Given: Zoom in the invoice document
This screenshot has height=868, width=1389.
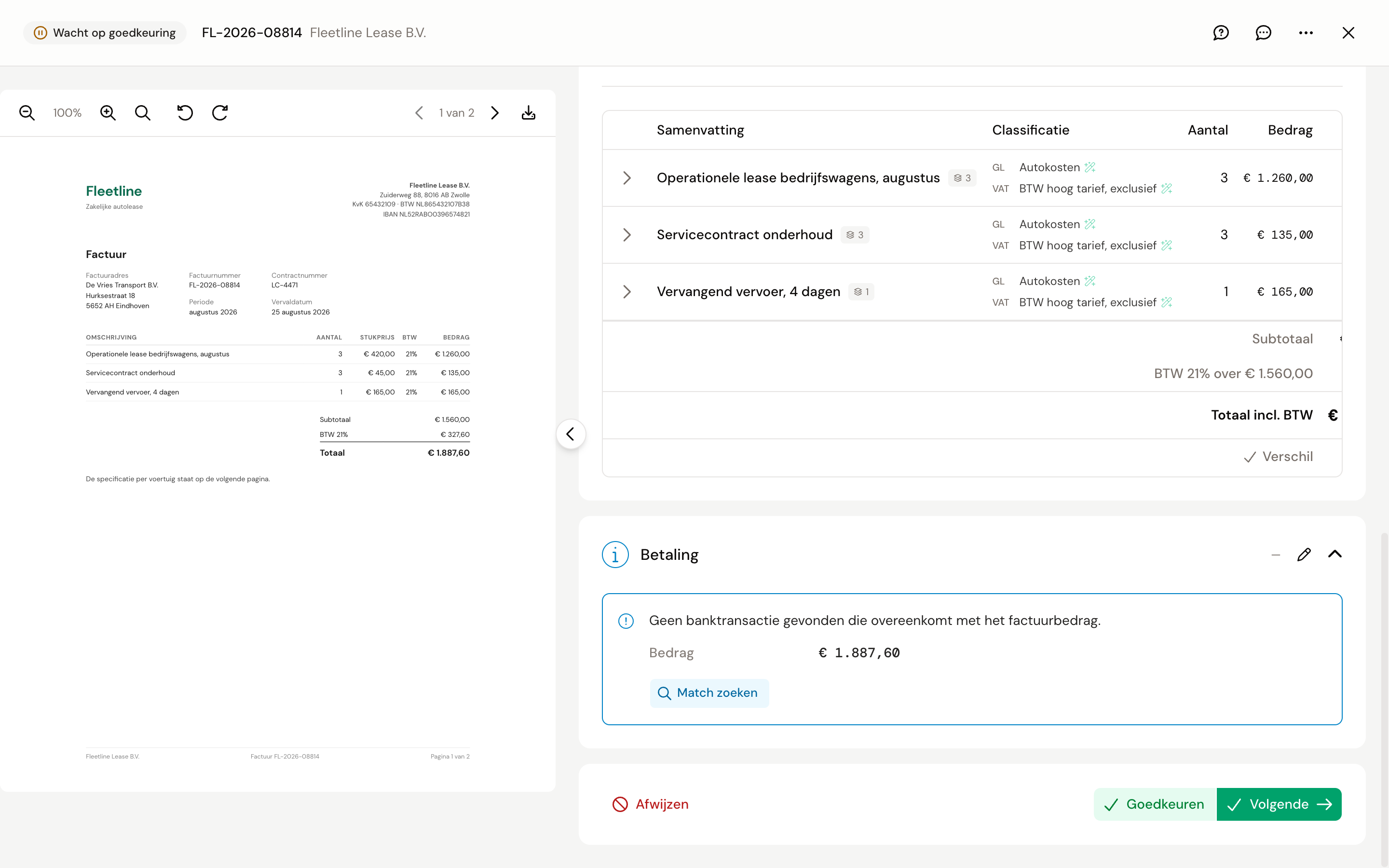Looking at the screenshot, I should click(108, 112).
